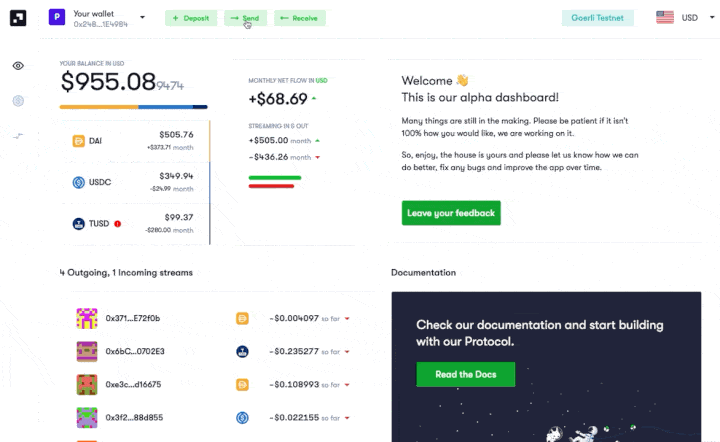The width and height of the screenshot is (720, 442).
Task: Click Leave your feedback button
Action: pyautogui.click(x=451, y=213)
